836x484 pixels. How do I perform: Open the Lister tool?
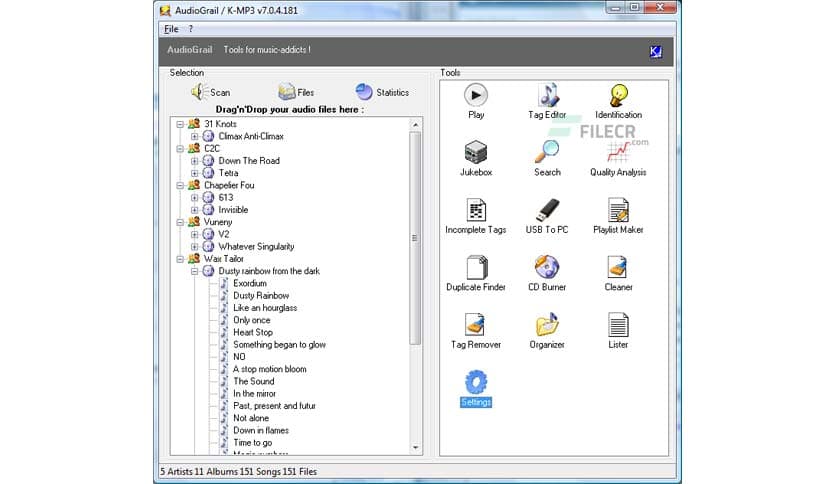(x=618, y=331)
